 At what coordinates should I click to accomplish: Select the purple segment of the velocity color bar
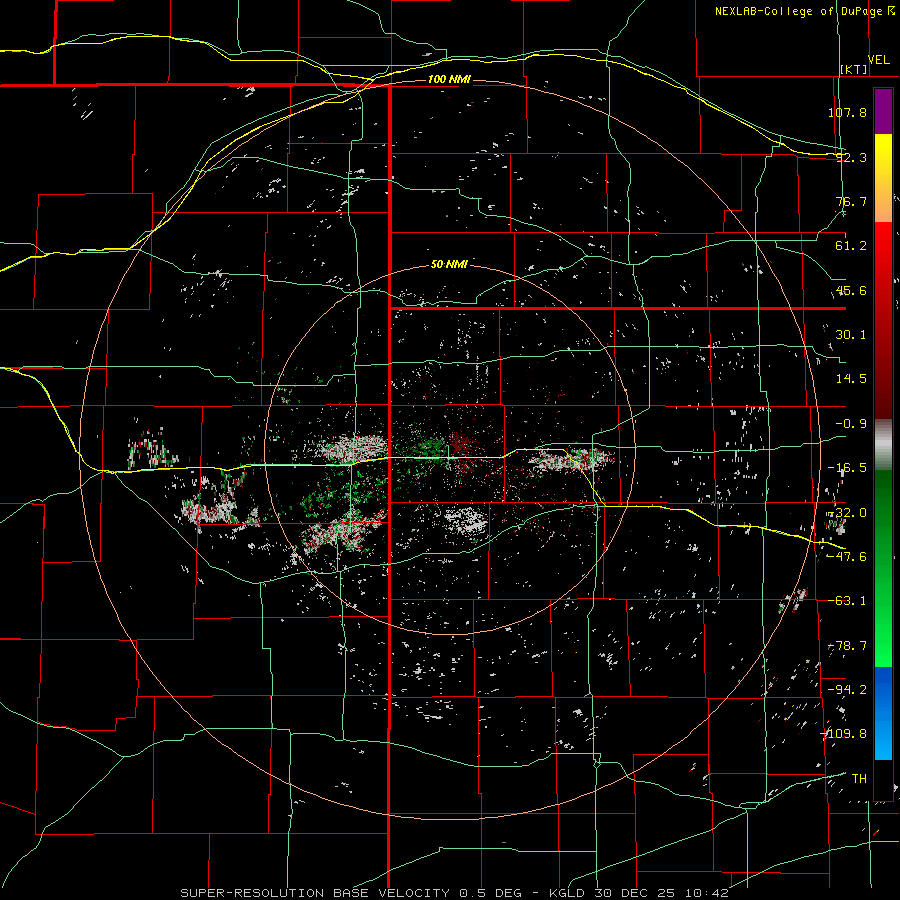click(x=883, y=111)
